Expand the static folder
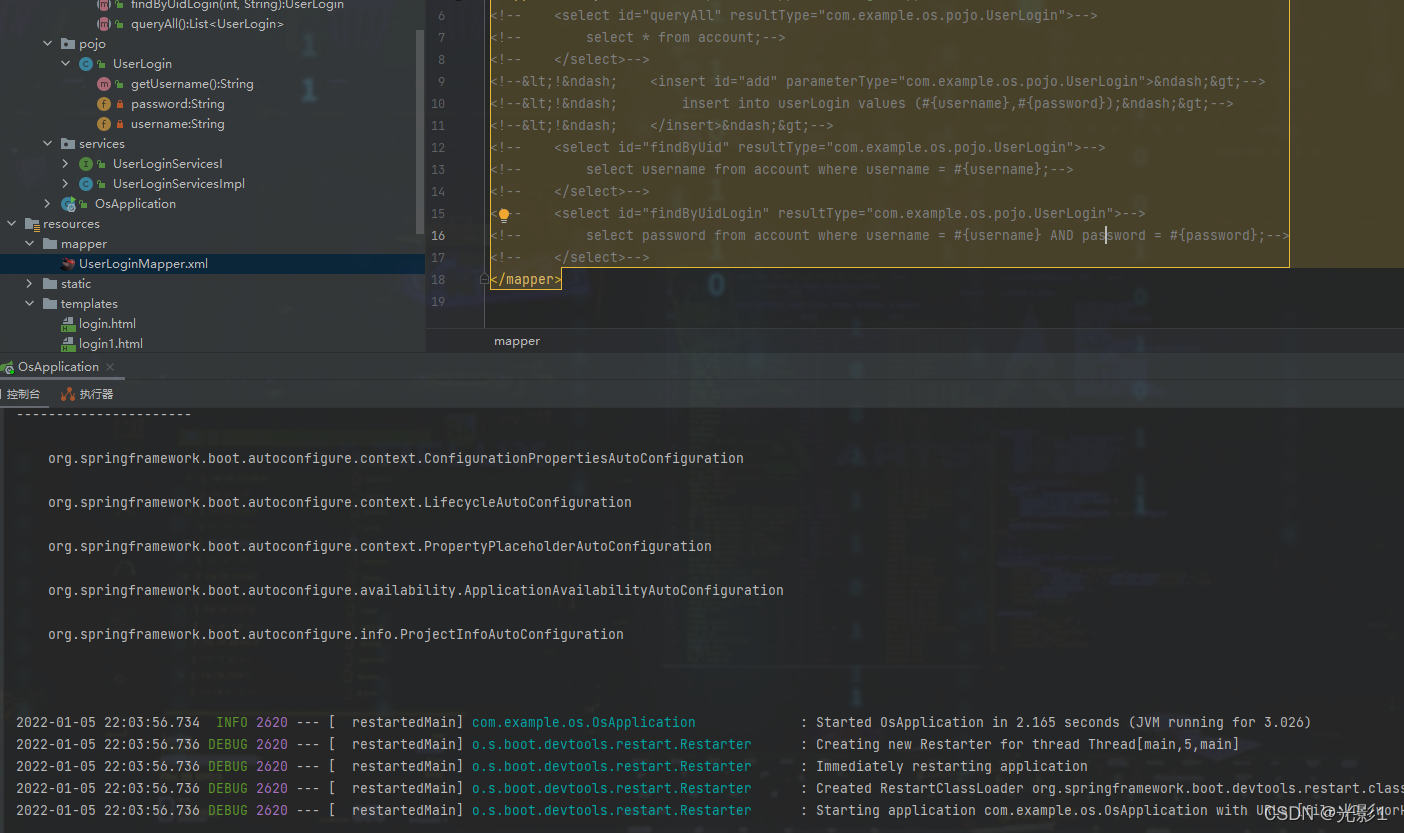The height and width of the screenshot is (833, 1404). [x=30, y=284]
